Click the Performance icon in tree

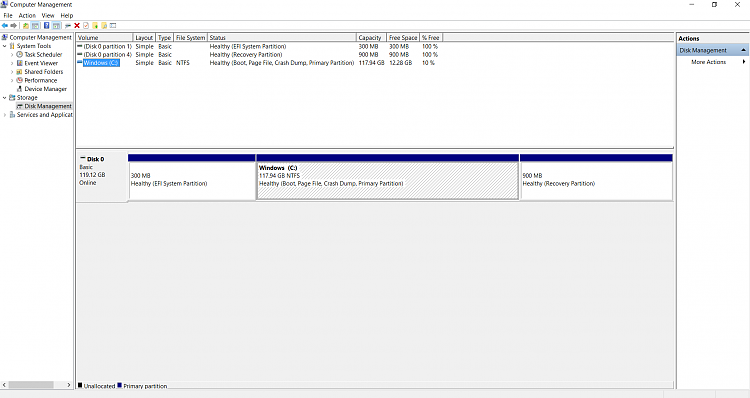pos(20,80)
